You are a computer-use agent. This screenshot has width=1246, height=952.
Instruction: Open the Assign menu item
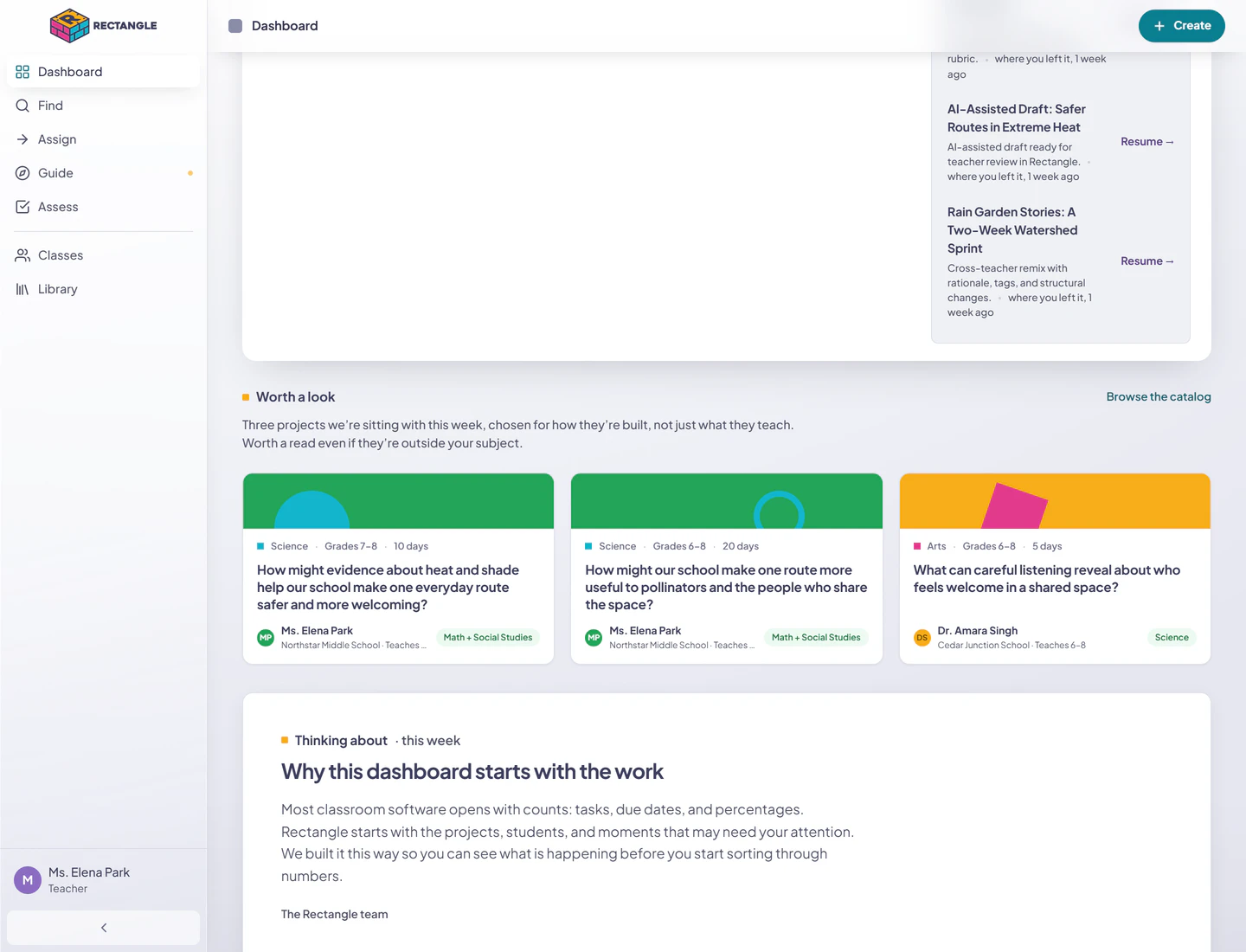(104, 139)
